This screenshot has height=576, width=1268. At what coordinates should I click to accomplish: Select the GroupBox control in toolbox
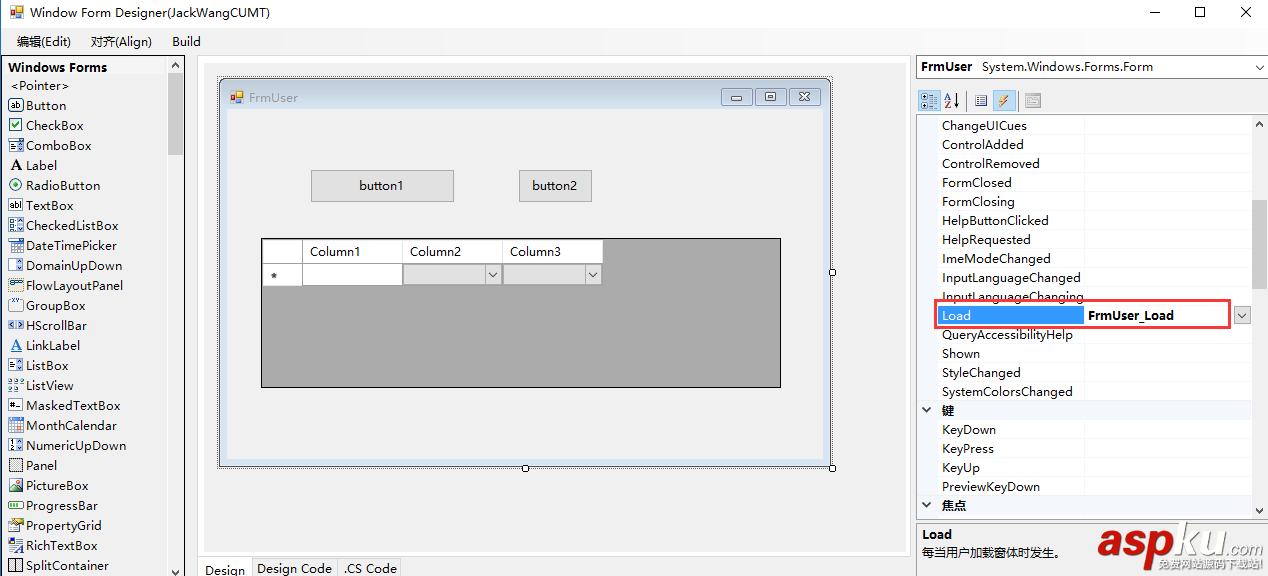coord(47,305)
